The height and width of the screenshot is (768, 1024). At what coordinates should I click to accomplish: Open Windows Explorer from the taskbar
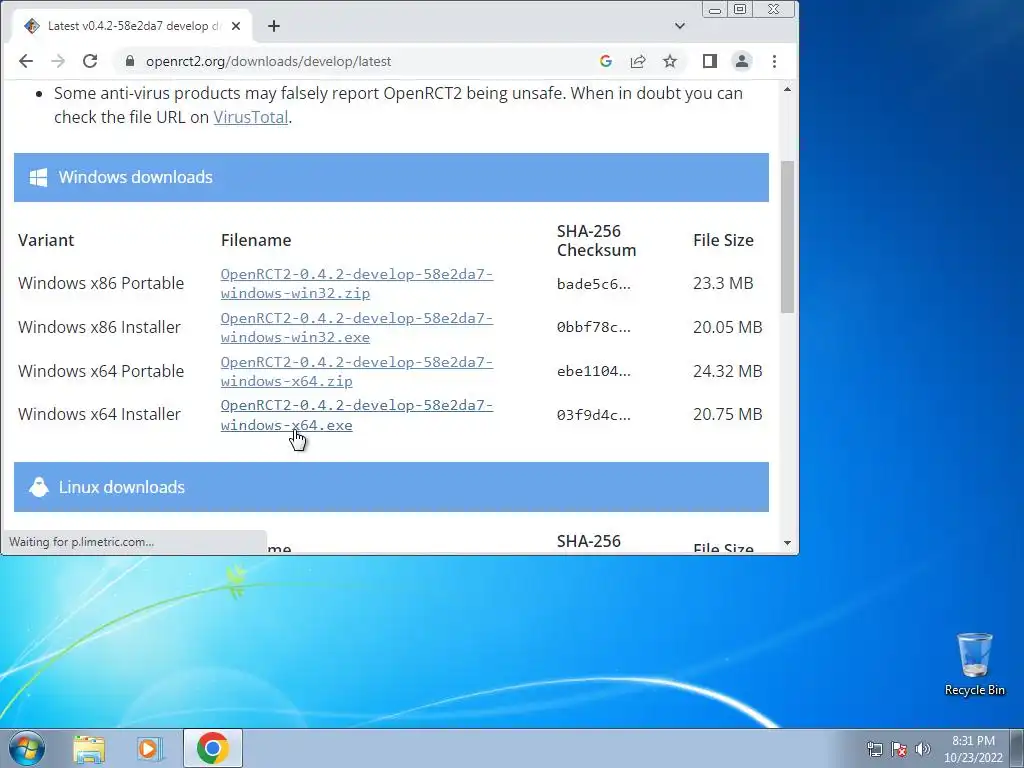pyautogui.click(x=89, y=749)
